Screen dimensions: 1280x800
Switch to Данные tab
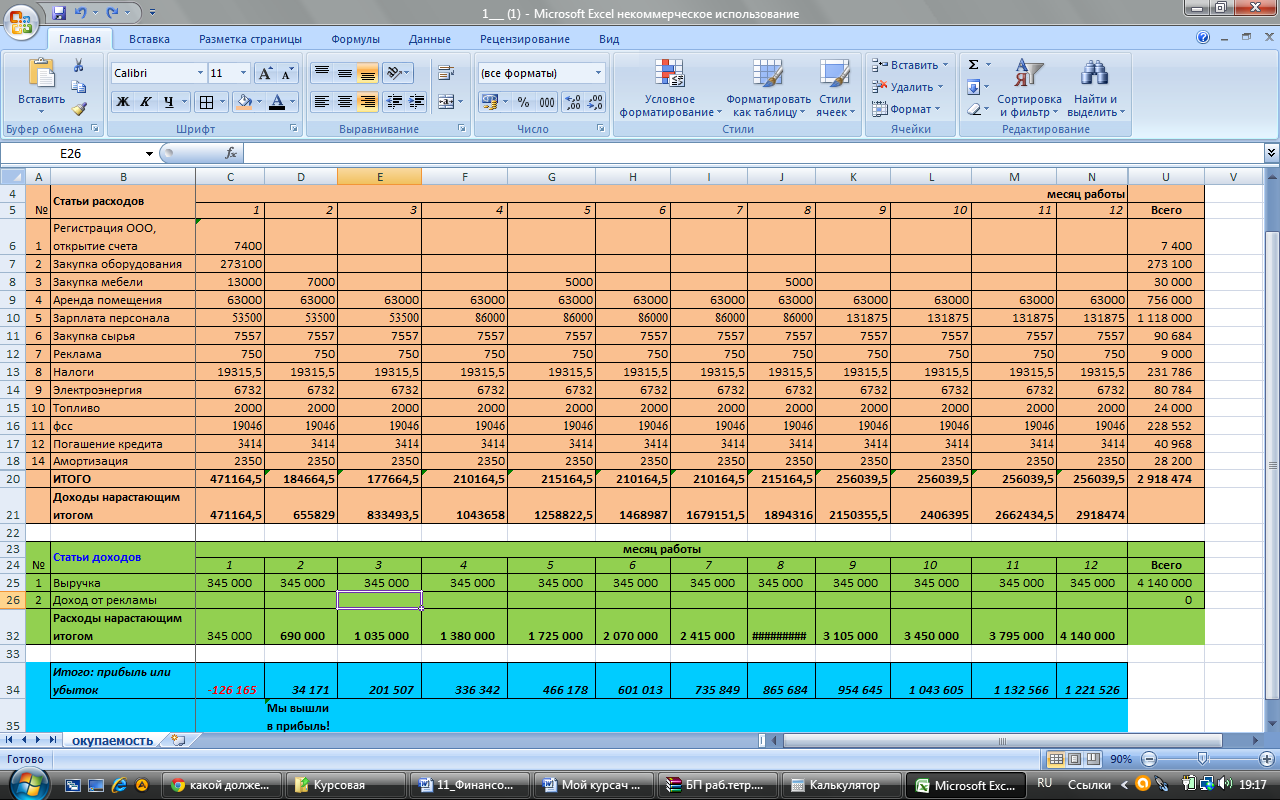(x=429, y=39)
